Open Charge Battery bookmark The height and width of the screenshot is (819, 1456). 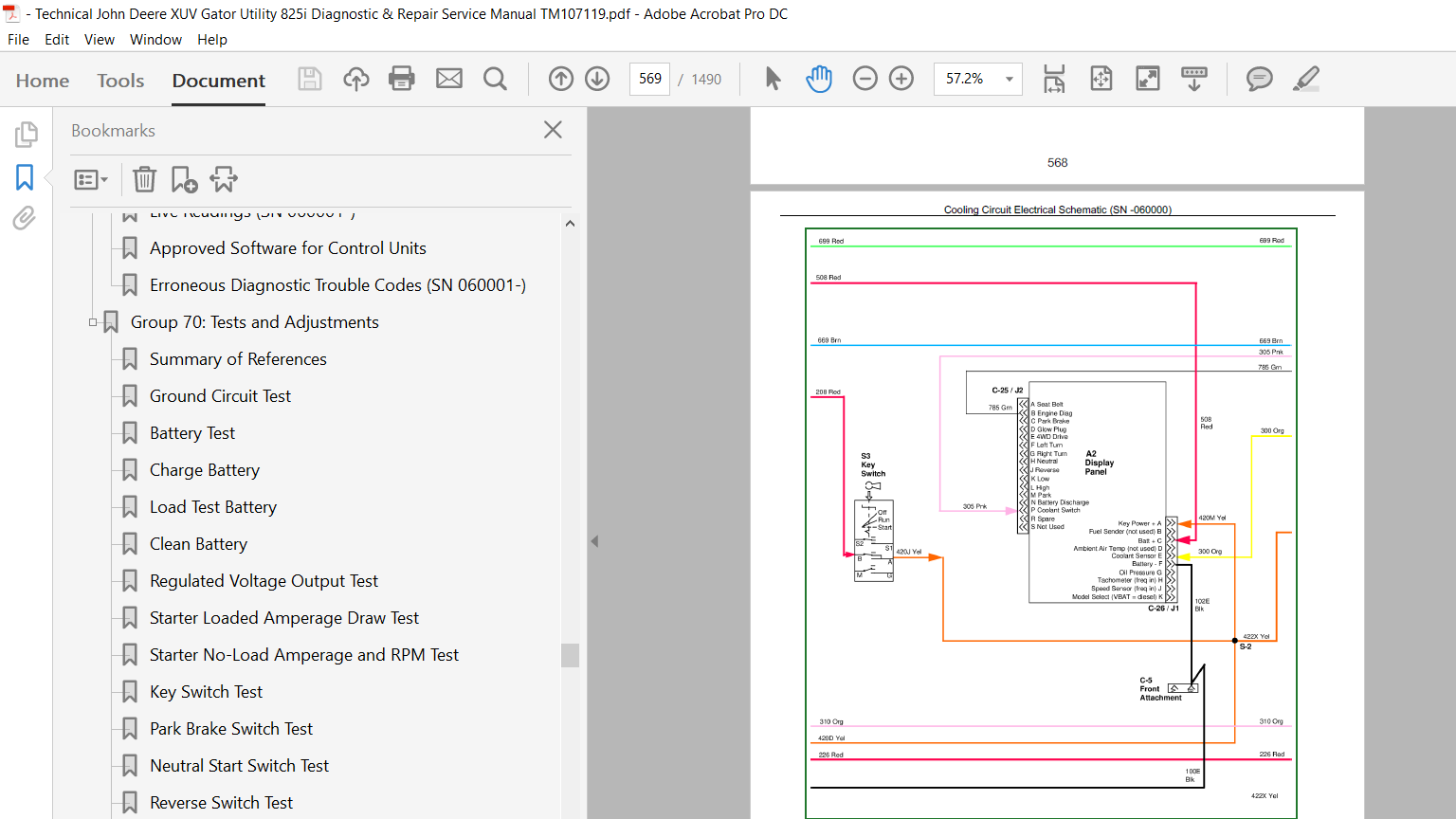[205, 470]
